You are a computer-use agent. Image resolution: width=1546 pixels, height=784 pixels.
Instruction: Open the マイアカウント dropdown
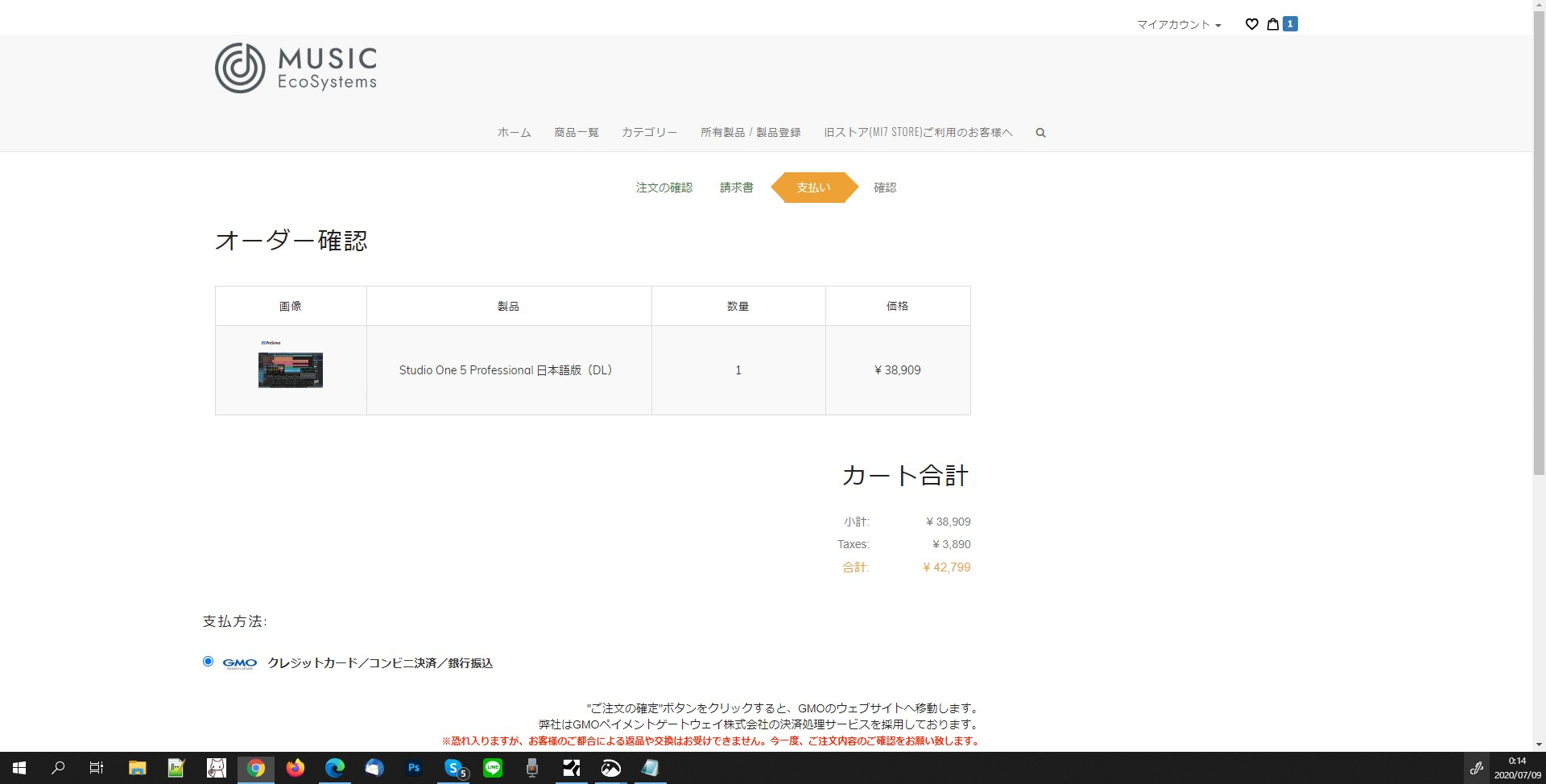click(x=1179, y=25)
